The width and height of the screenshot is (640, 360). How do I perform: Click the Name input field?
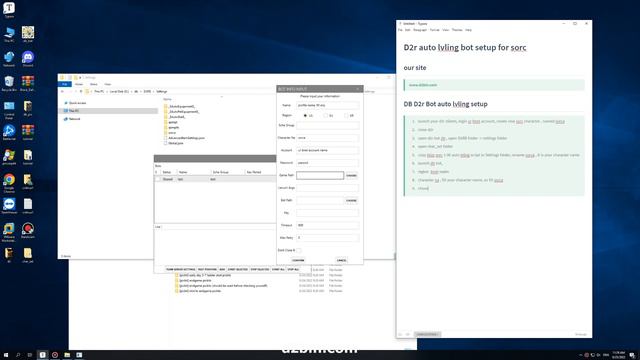[x=328, y=105]
